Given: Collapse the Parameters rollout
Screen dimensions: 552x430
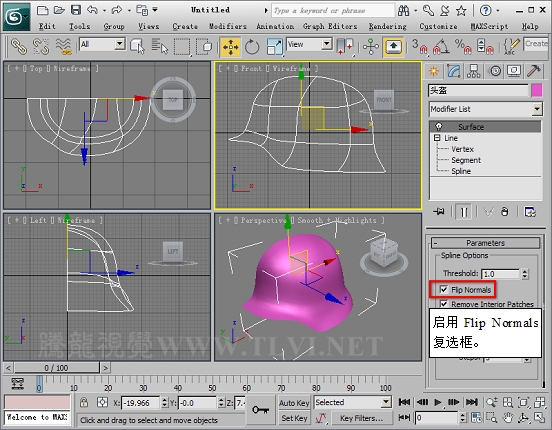Looking at the screenshot, I should (485, 243).
